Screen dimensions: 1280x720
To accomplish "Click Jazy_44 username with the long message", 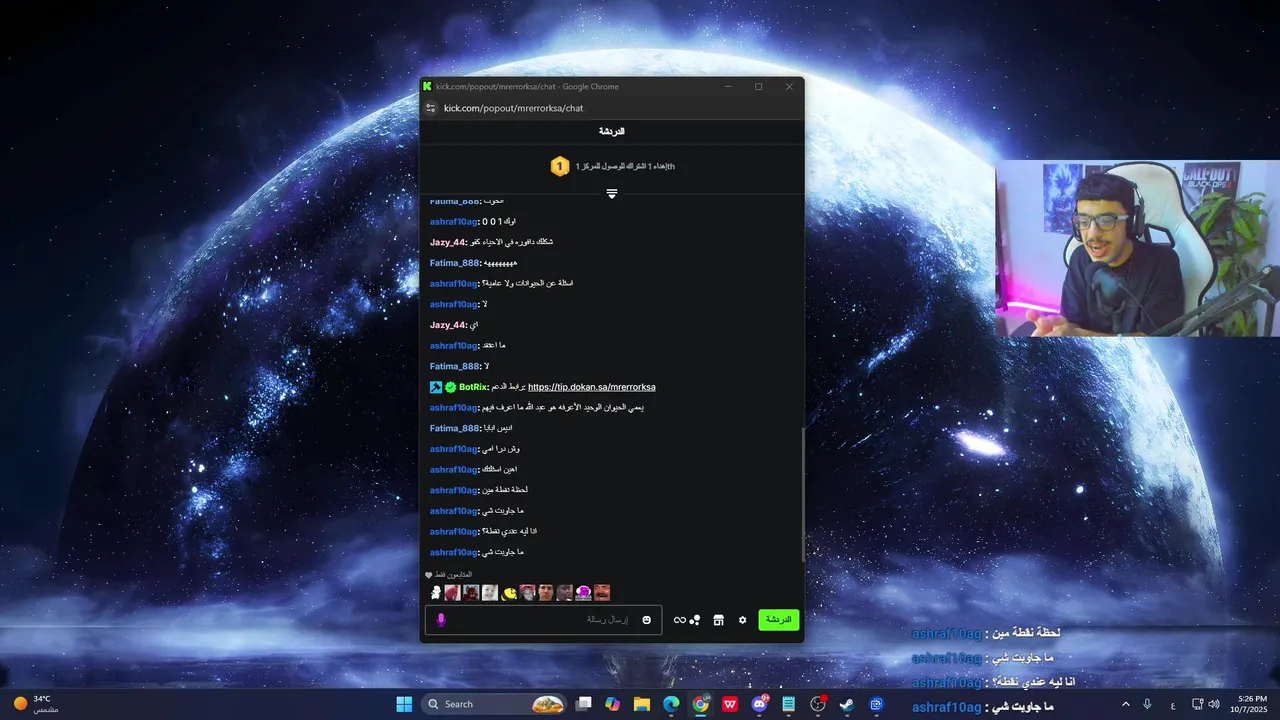I will 448,242.
